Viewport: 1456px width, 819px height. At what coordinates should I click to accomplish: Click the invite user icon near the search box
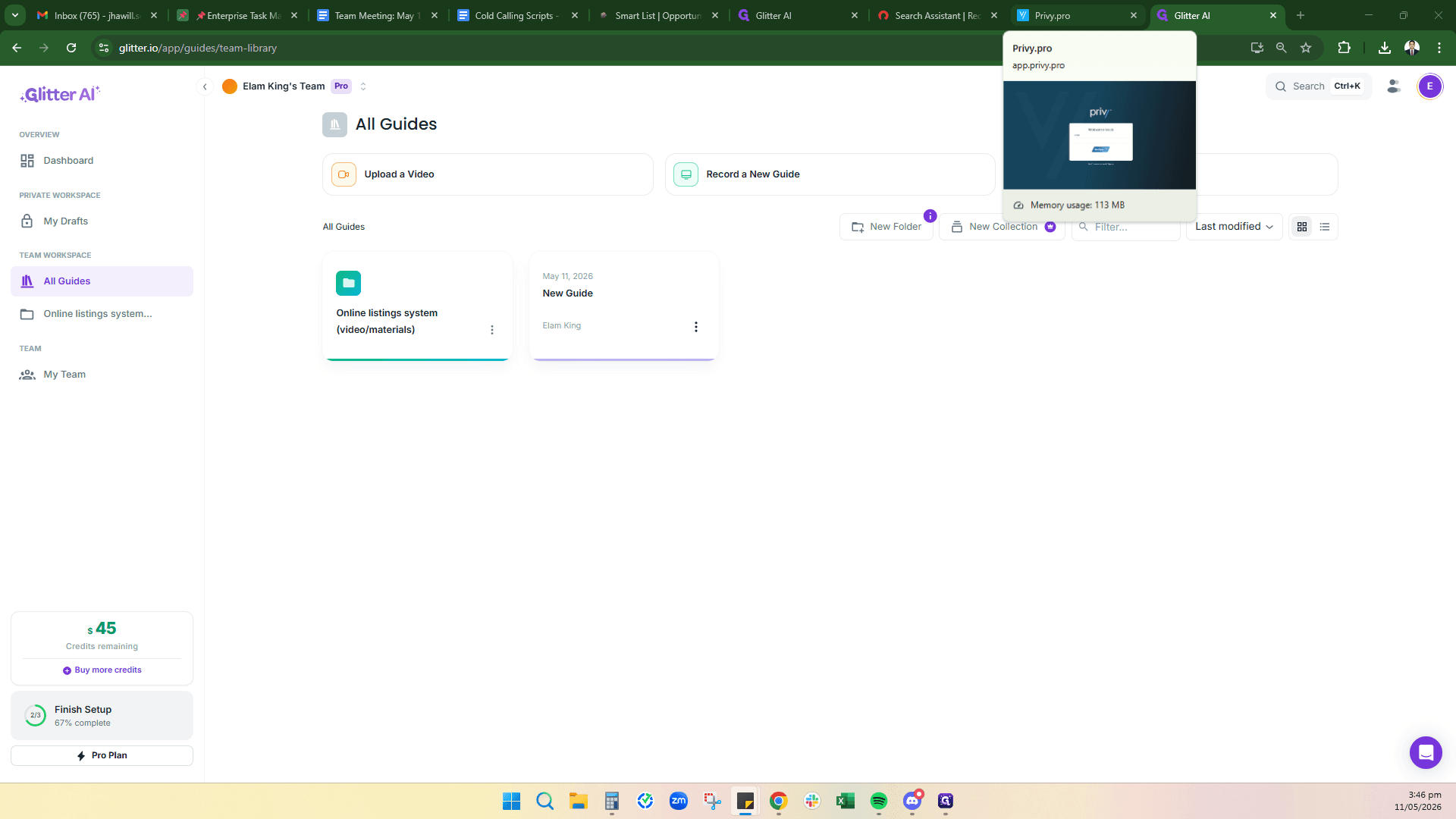1394,86
